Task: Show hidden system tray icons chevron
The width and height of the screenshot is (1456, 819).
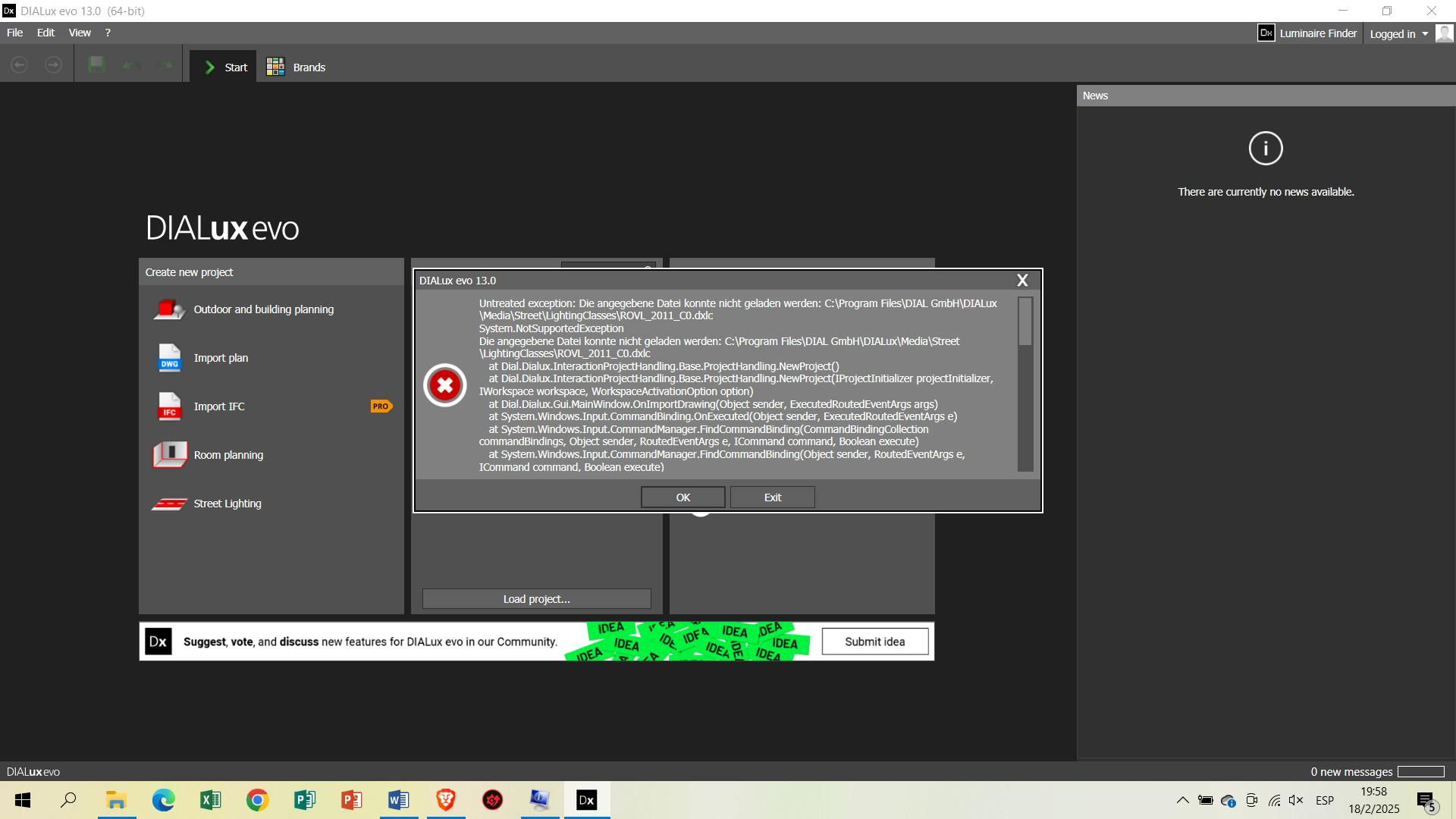Action: [x=1182, y=800]
